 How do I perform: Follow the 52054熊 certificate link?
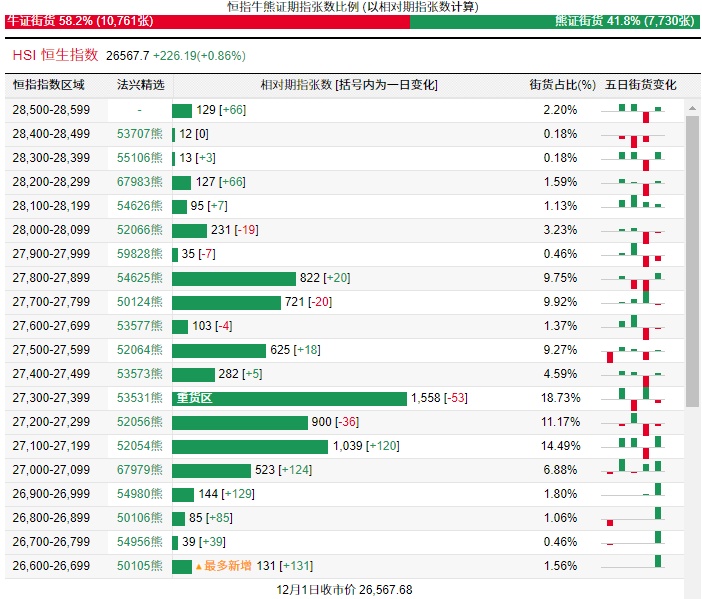pyautogui.click(x=139, y=446)
